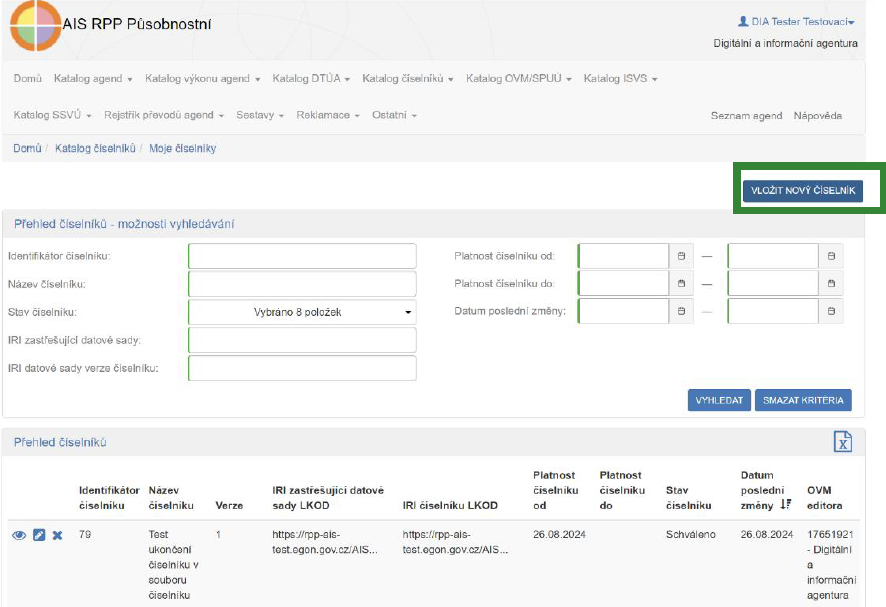The width and height of the screenshot is (886, 607).
Task: Click the edit pencil icon for record 79
Action: click(x=39, y=535)
